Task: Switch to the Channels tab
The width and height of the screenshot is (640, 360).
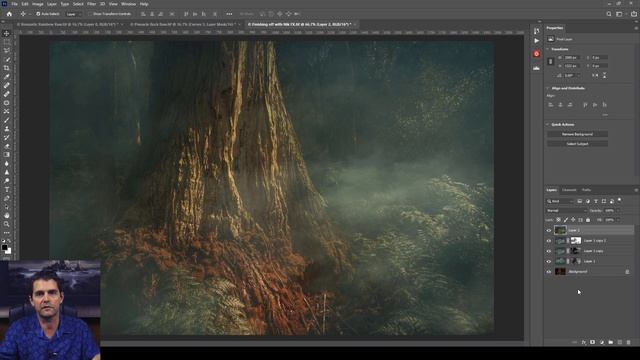Action: point(569,190)
